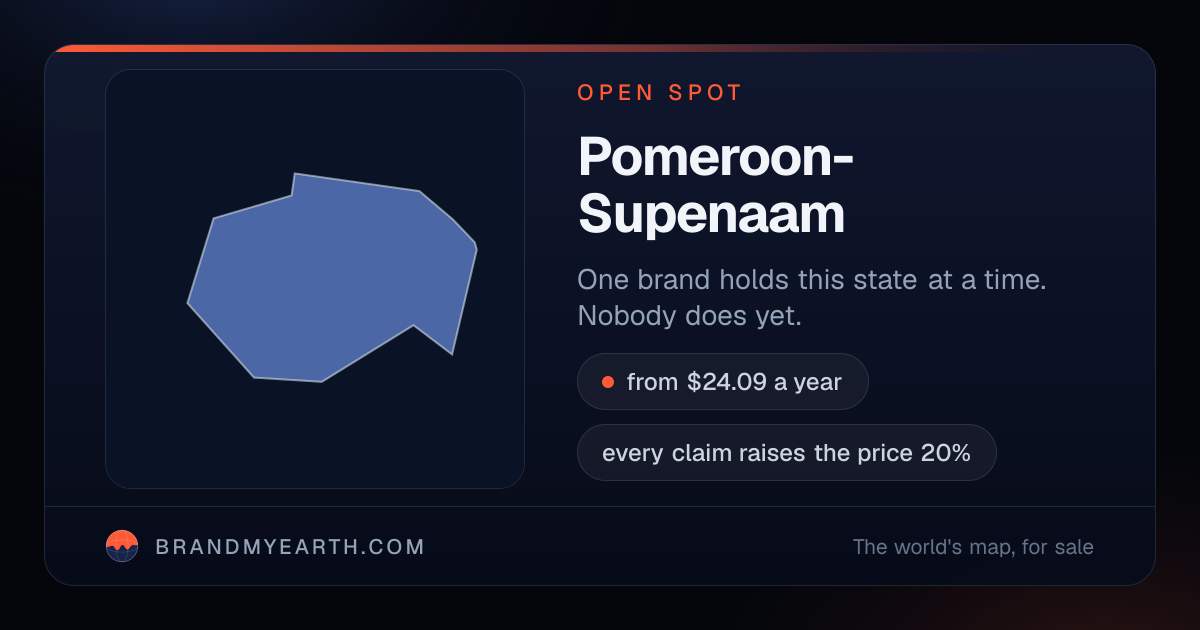This screenshot has height=630, width=1200.
Task: Click the footer bar beside the logo
Action: (600, 546)
